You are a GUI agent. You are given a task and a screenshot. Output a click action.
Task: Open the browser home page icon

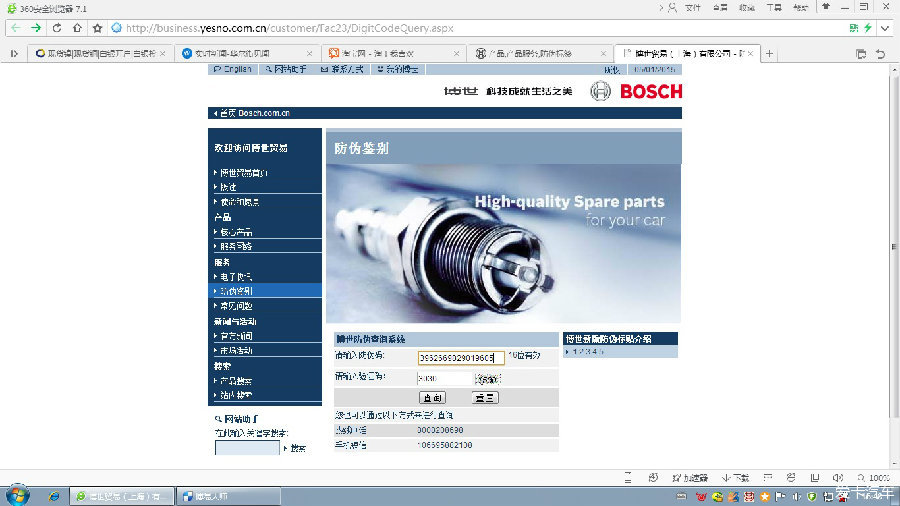pyautogui.click(x=77, y=28)
